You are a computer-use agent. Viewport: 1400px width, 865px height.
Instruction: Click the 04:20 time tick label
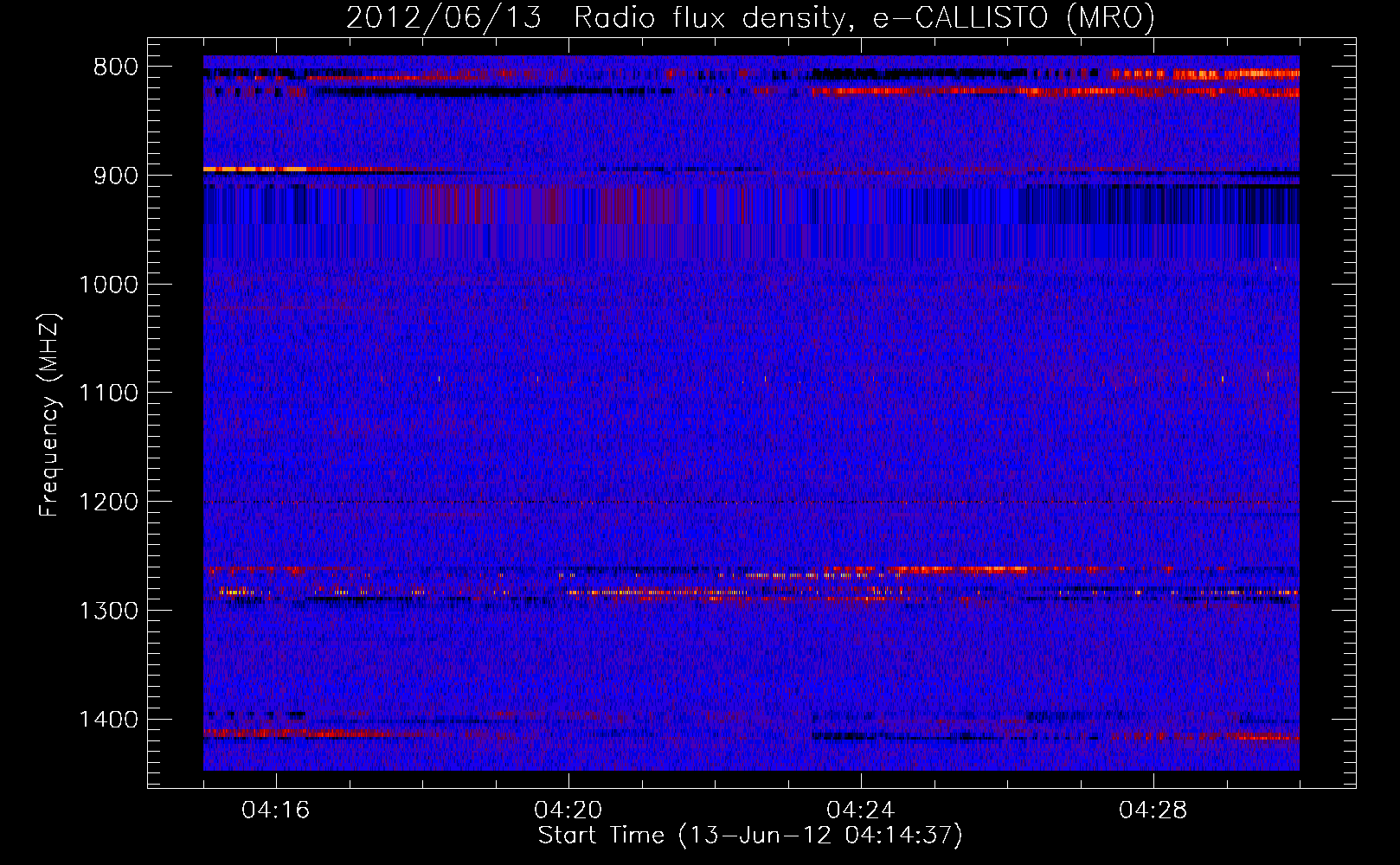click(x=568, y=811)
